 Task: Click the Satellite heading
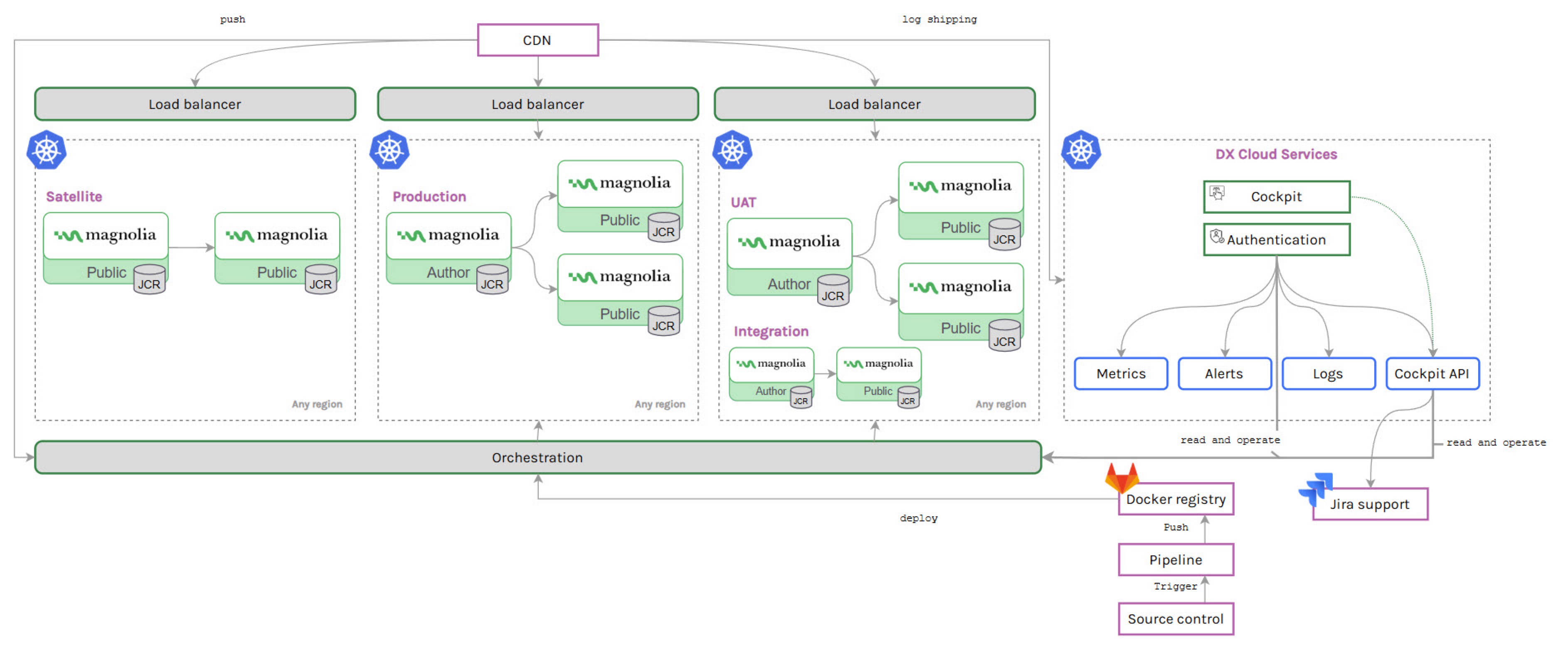[74, 197]
